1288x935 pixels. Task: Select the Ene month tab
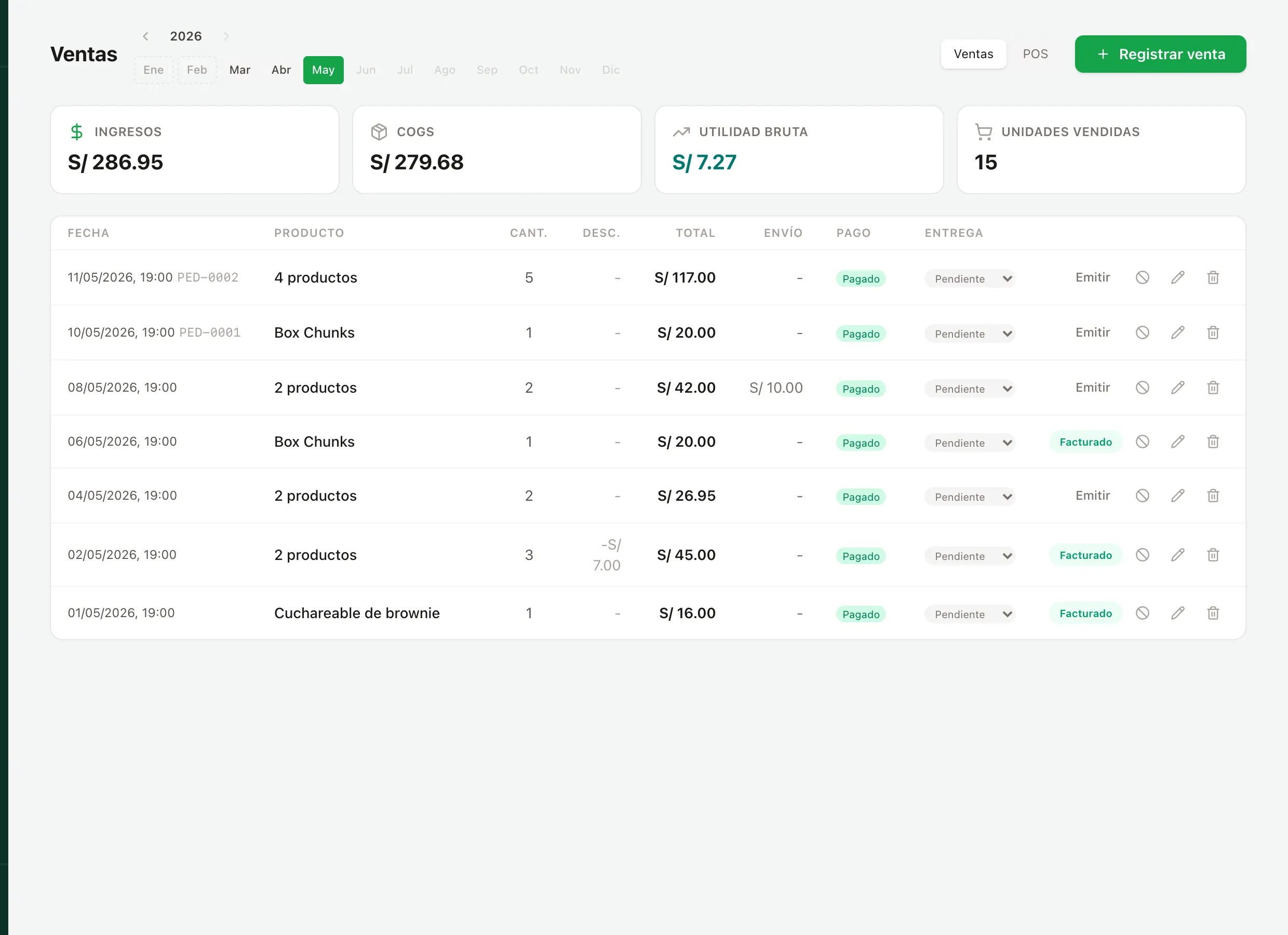pos(153,70)
